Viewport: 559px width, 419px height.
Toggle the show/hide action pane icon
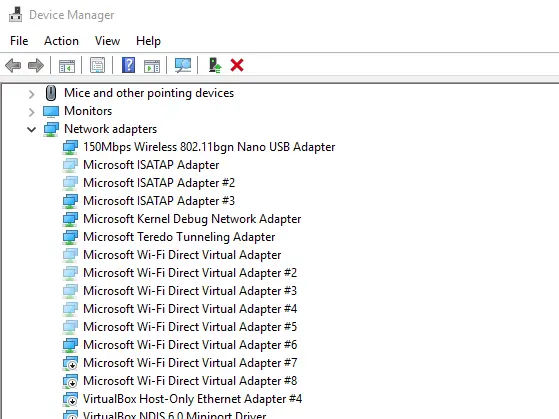pos(152,66)
